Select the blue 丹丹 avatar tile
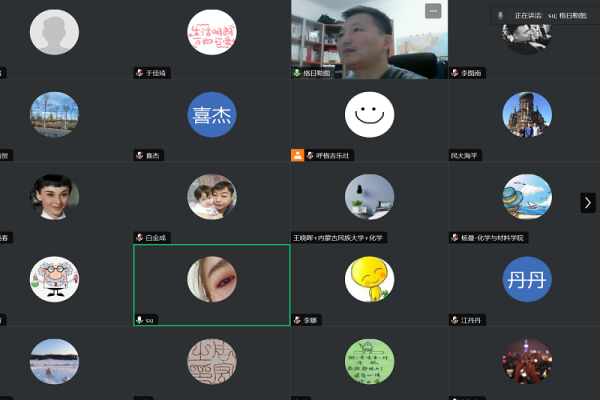 pyautogui.click(x=526, y=279)
